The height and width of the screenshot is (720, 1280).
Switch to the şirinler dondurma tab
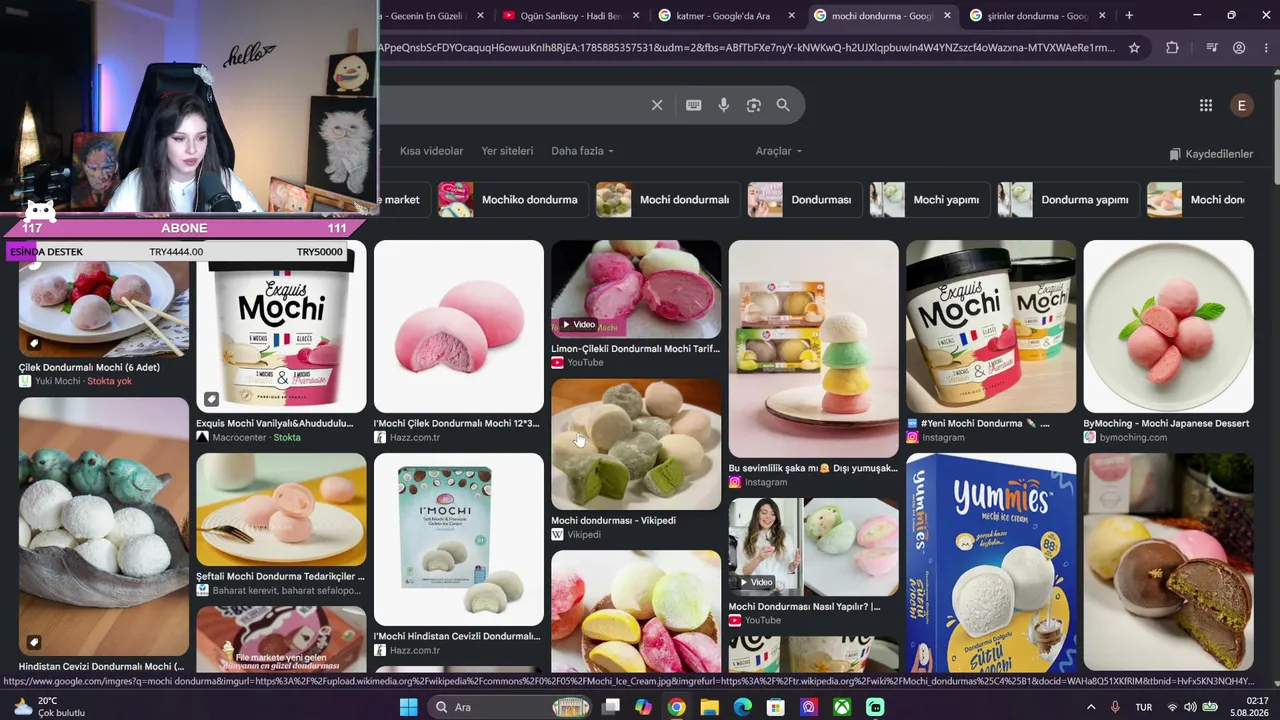click(1038, 15)
